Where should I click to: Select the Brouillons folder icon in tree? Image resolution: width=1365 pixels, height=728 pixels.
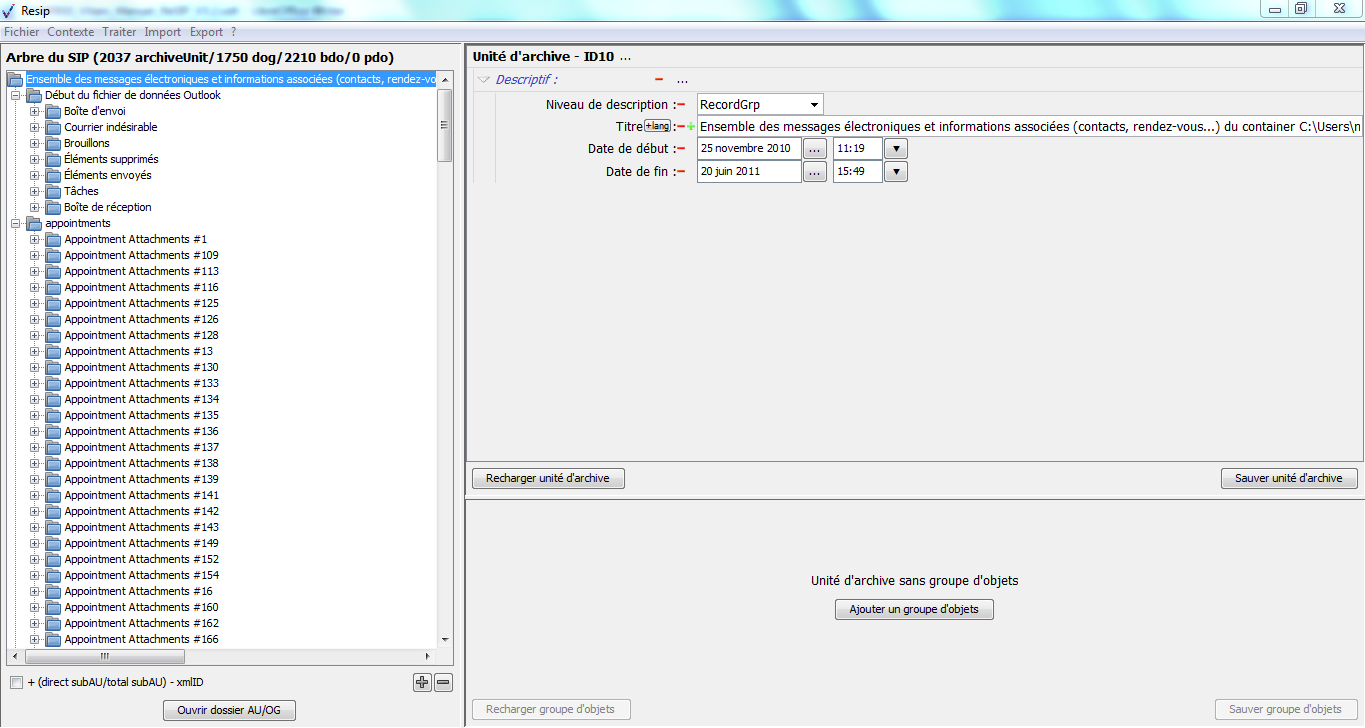pyautogui.click(x=53, y=143)
